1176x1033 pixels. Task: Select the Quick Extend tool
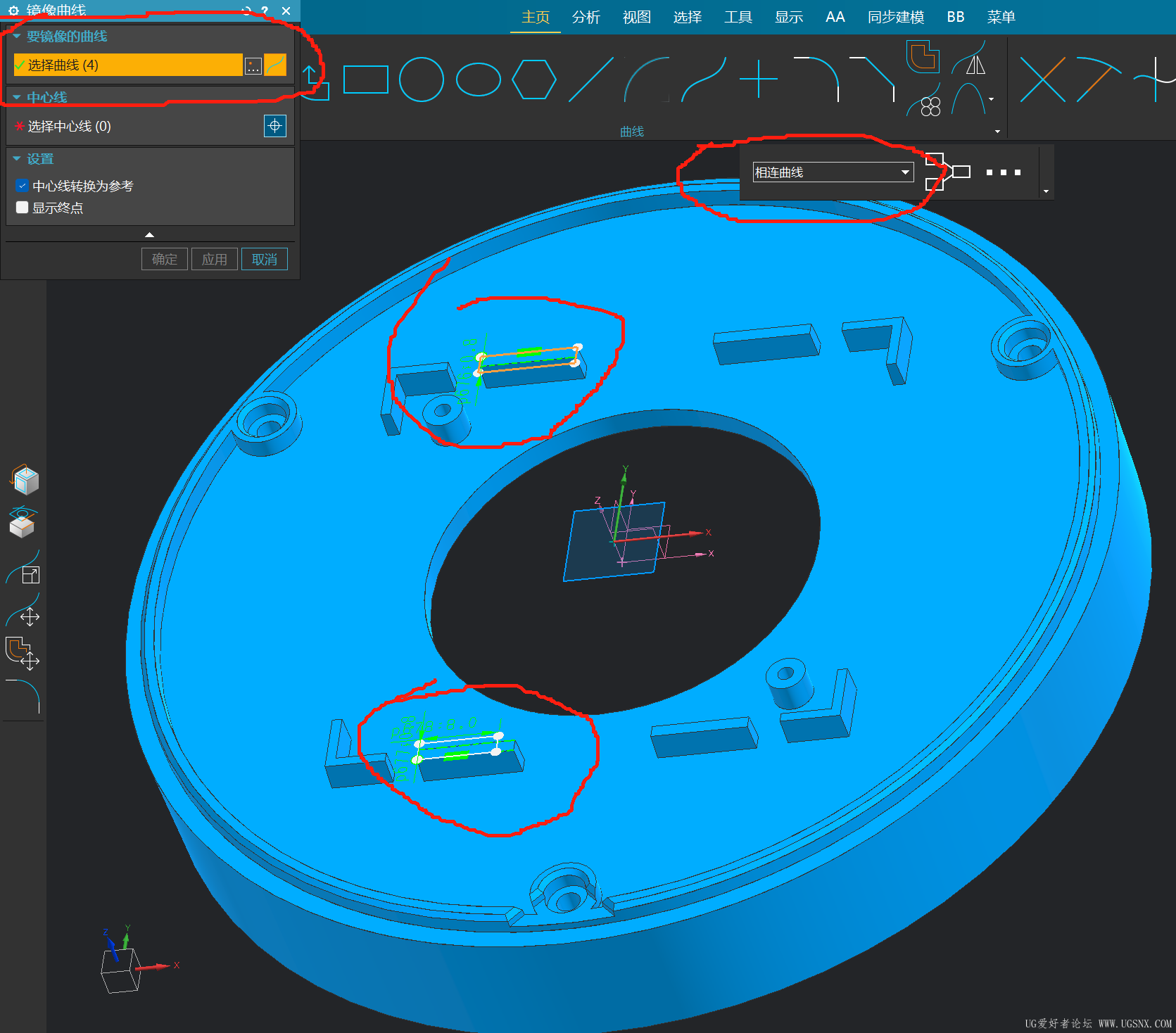(x=1099, y=80)
